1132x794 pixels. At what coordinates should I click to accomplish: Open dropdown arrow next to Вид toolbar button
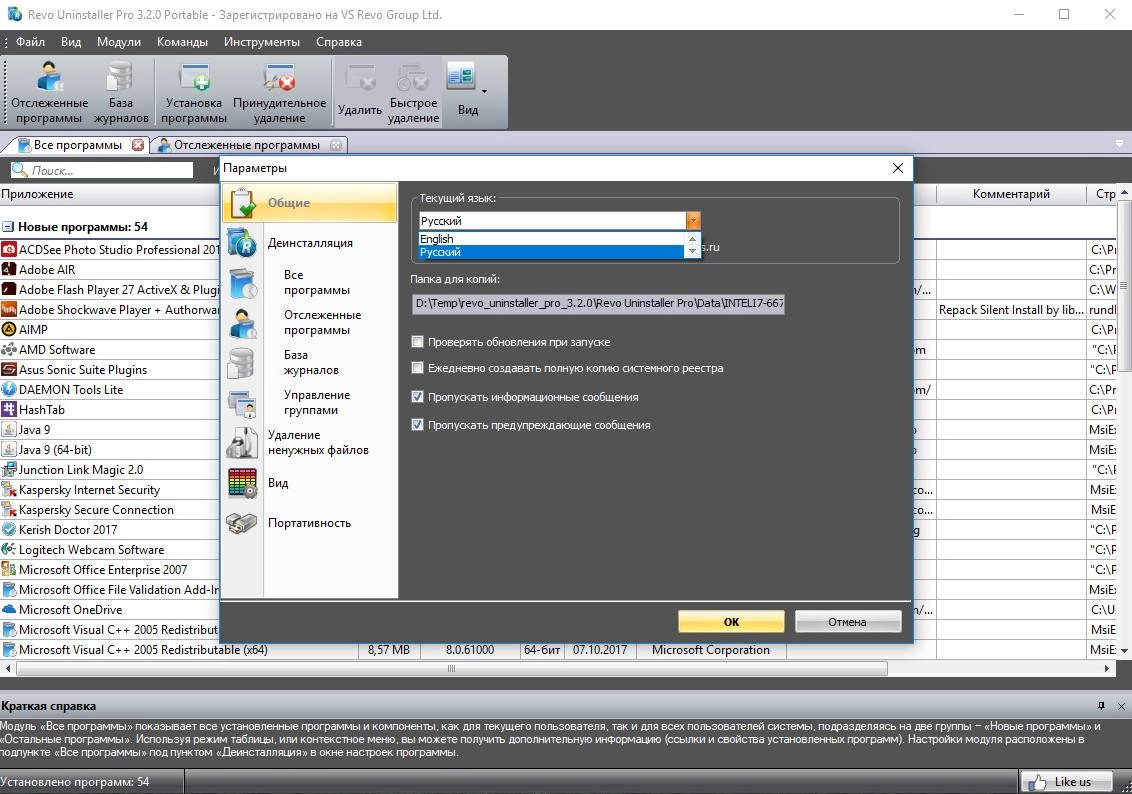[484, 91]
